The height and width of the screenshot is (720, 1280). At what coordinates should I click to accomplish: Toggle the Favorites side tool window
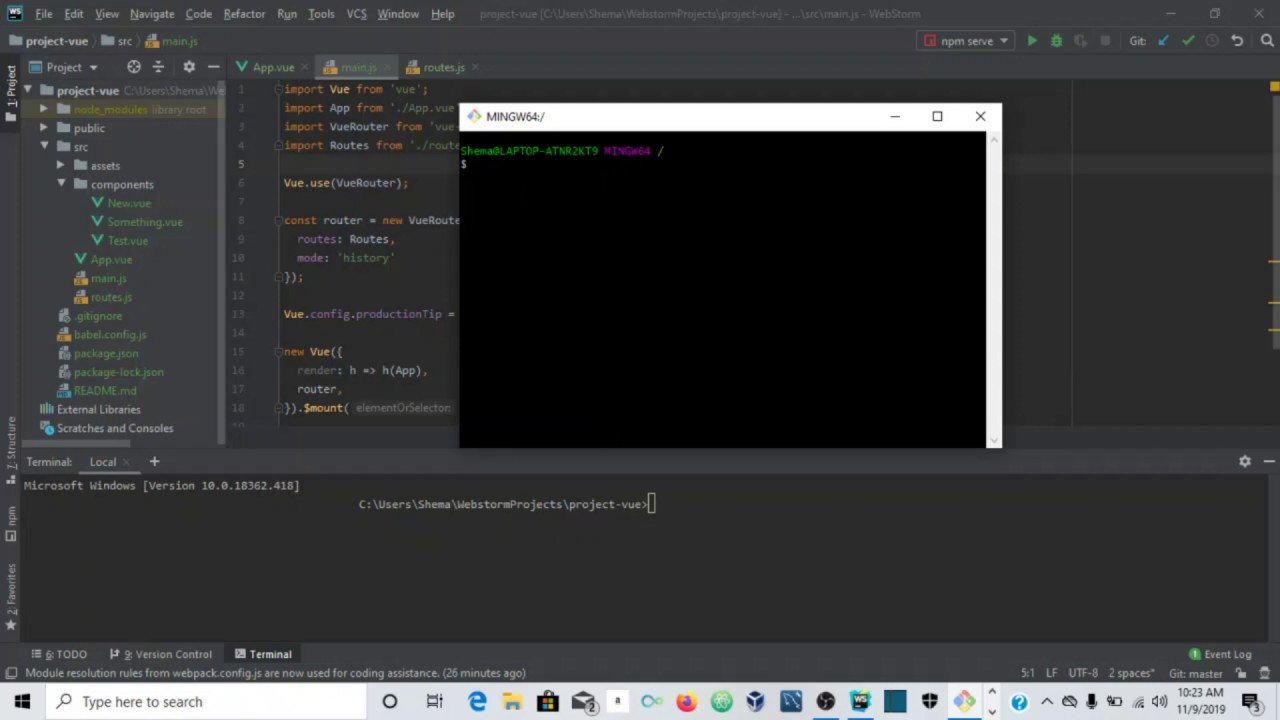point(11,596)
